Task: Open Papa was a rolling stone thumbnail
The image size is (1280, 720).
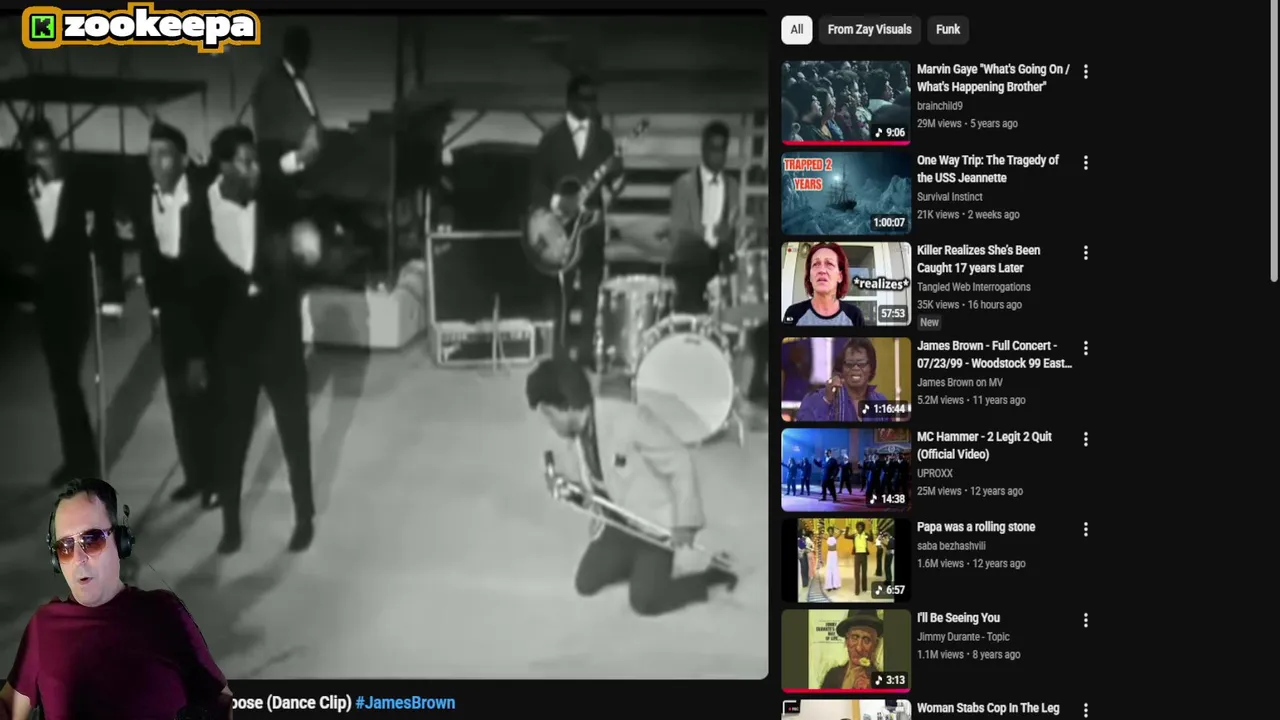Action: click(846, 561)
